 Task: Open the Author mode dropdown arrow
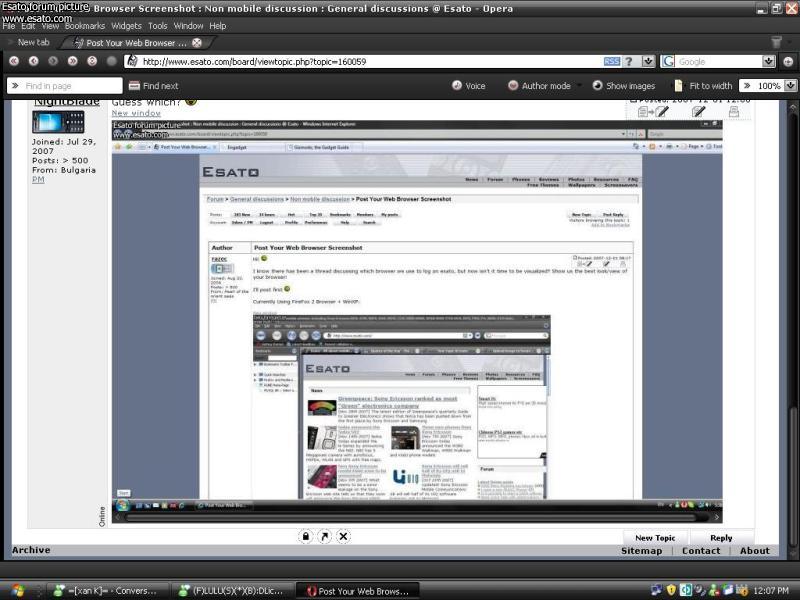[x=579, y=86]
